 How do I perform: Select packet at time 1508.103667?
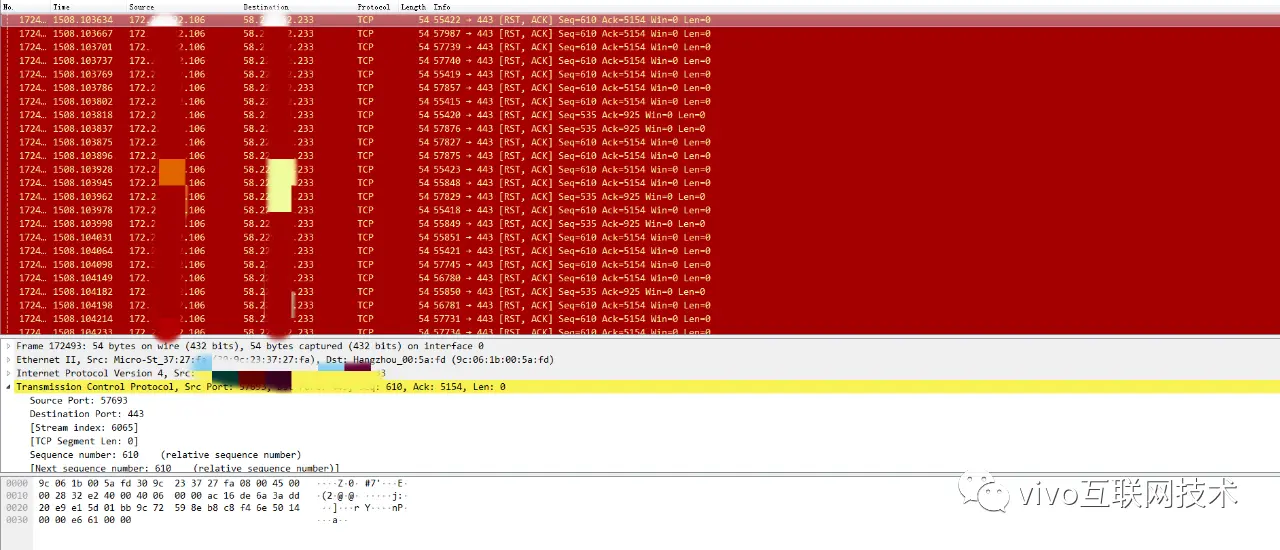pyautogui.click(x=640, y=33)
